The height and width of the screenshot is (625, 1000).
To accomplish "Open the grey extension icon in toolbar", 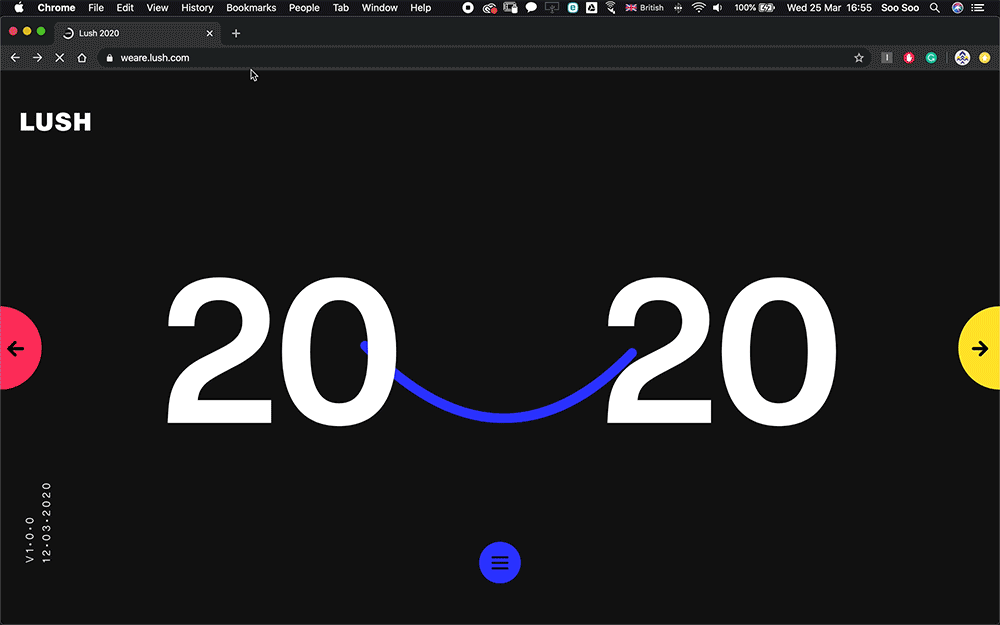I will (886, 57).
